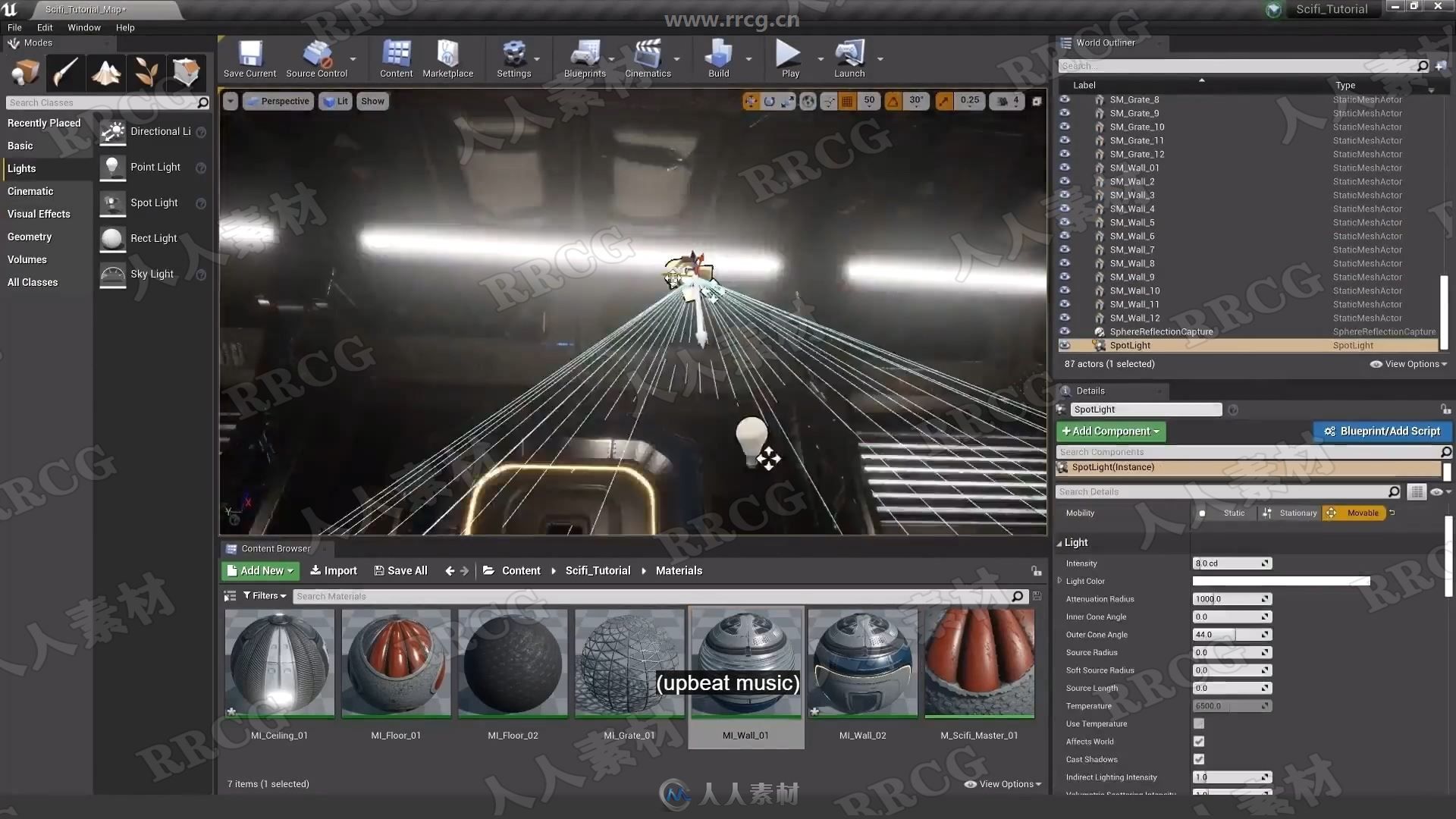Enable Use Temperature checkbox in Light panel
Viewport: 1456px width, 819px height.
pyautogui.click(x=1199, y=724)
